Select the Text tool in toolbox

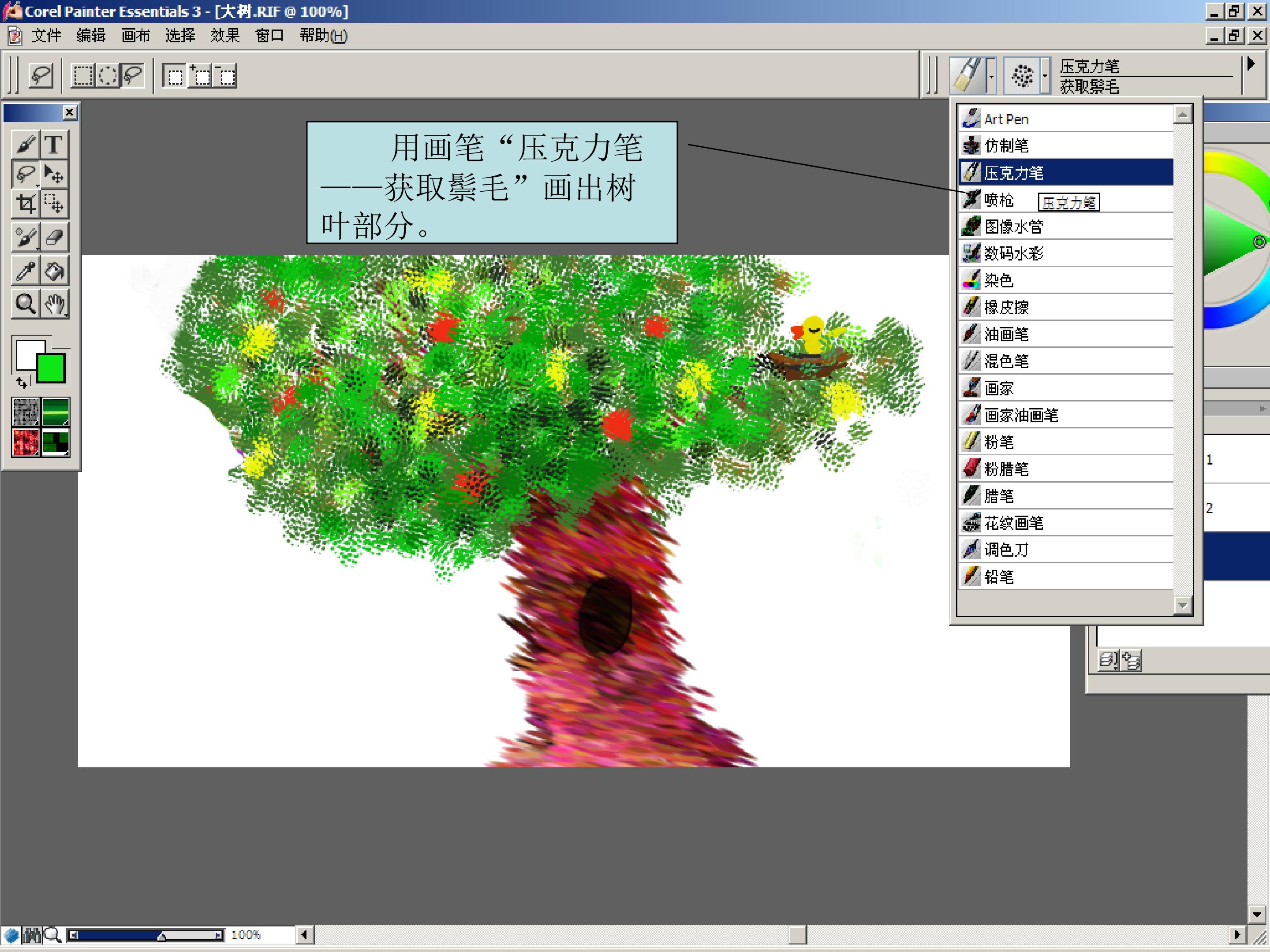coord(54,144)
